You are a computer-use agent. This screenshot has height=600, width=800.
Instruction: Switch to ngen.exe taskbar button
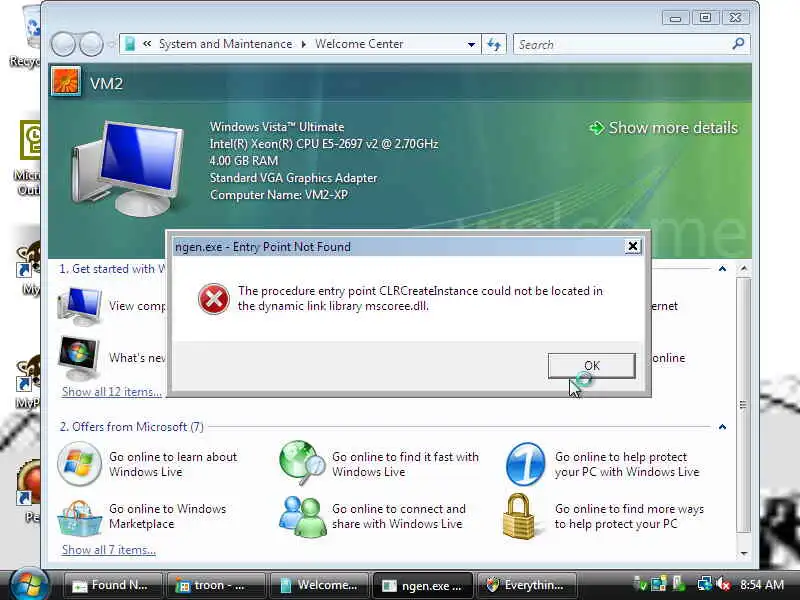tap(422, 585)
